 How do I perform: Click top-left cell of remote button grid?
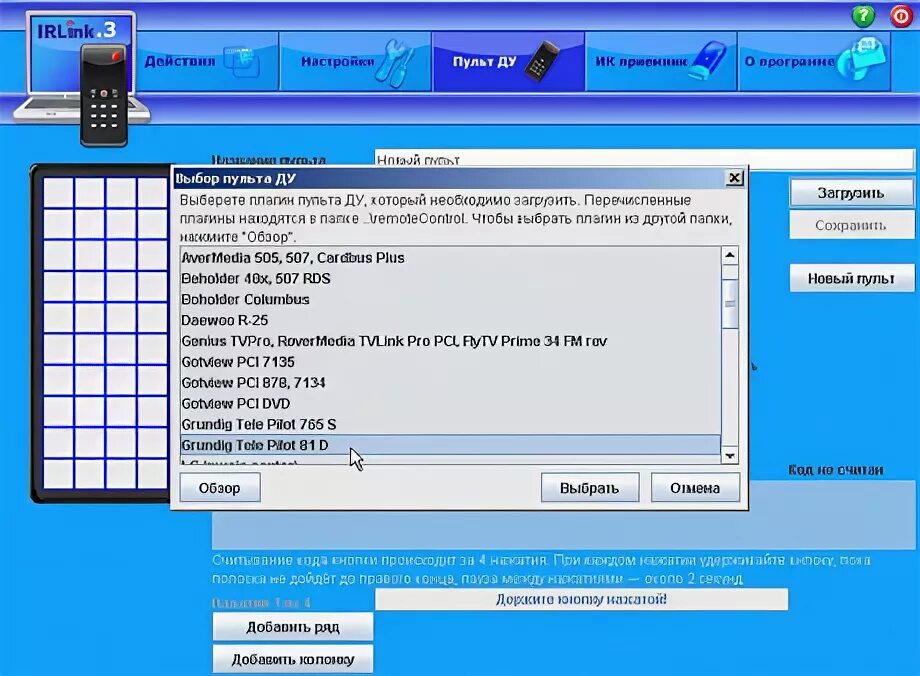(58, 192)
